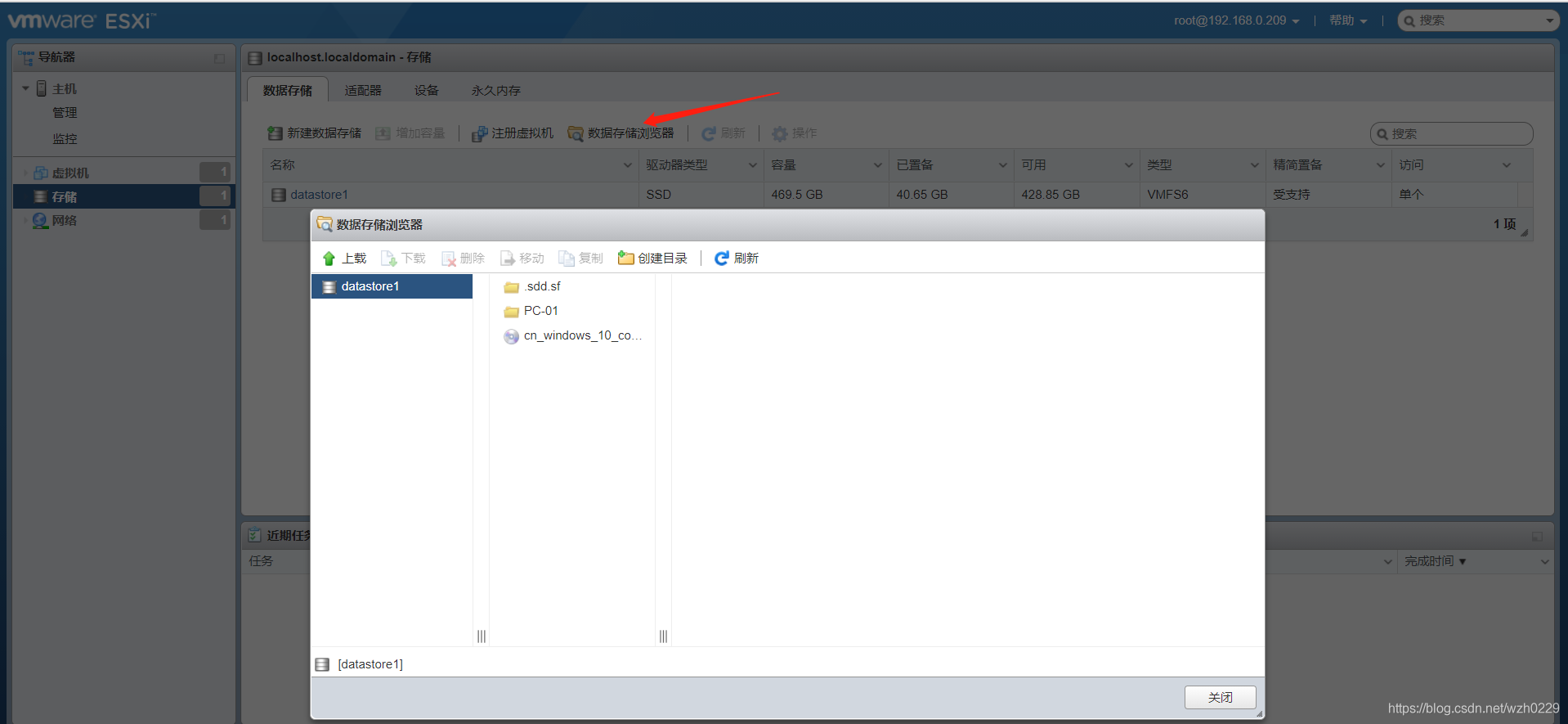The image size is (1568, 724).
Task: Click the storage list Refresh (刷新) button
Action: coord(724,133)
